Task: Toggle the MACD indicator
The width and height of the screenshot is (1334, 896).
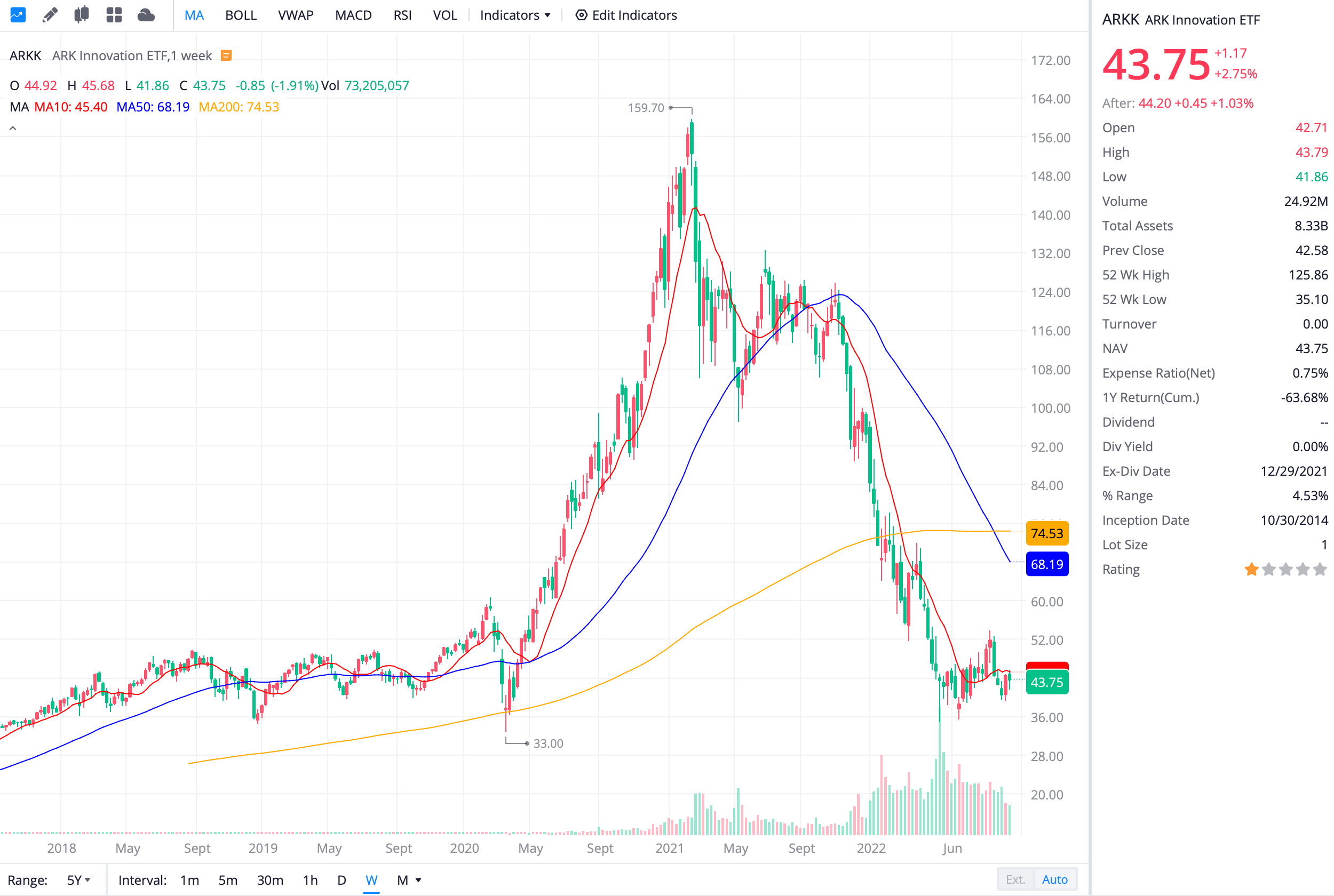Action: click(353, 15)
